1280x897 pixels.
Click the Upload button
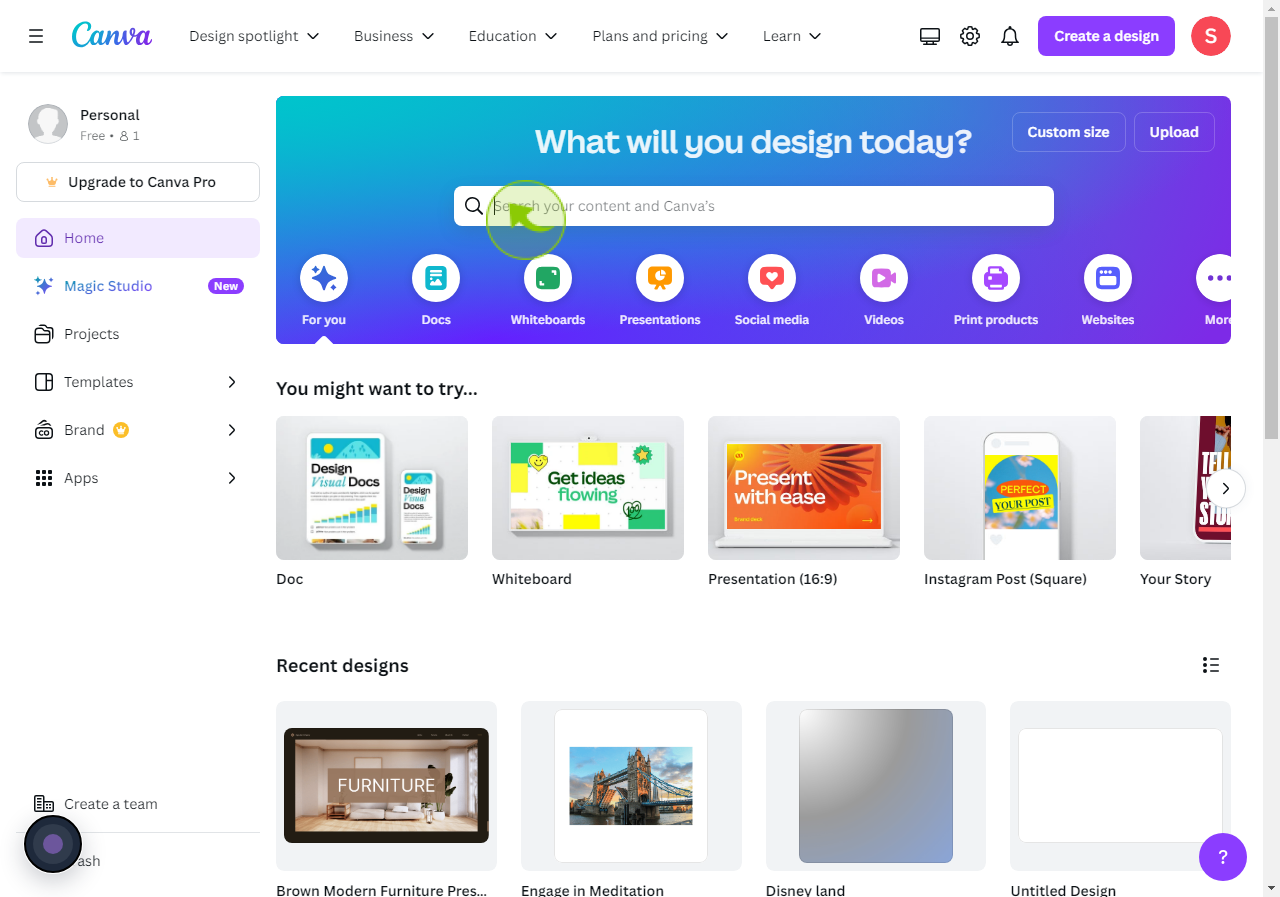pos(1174,132)
